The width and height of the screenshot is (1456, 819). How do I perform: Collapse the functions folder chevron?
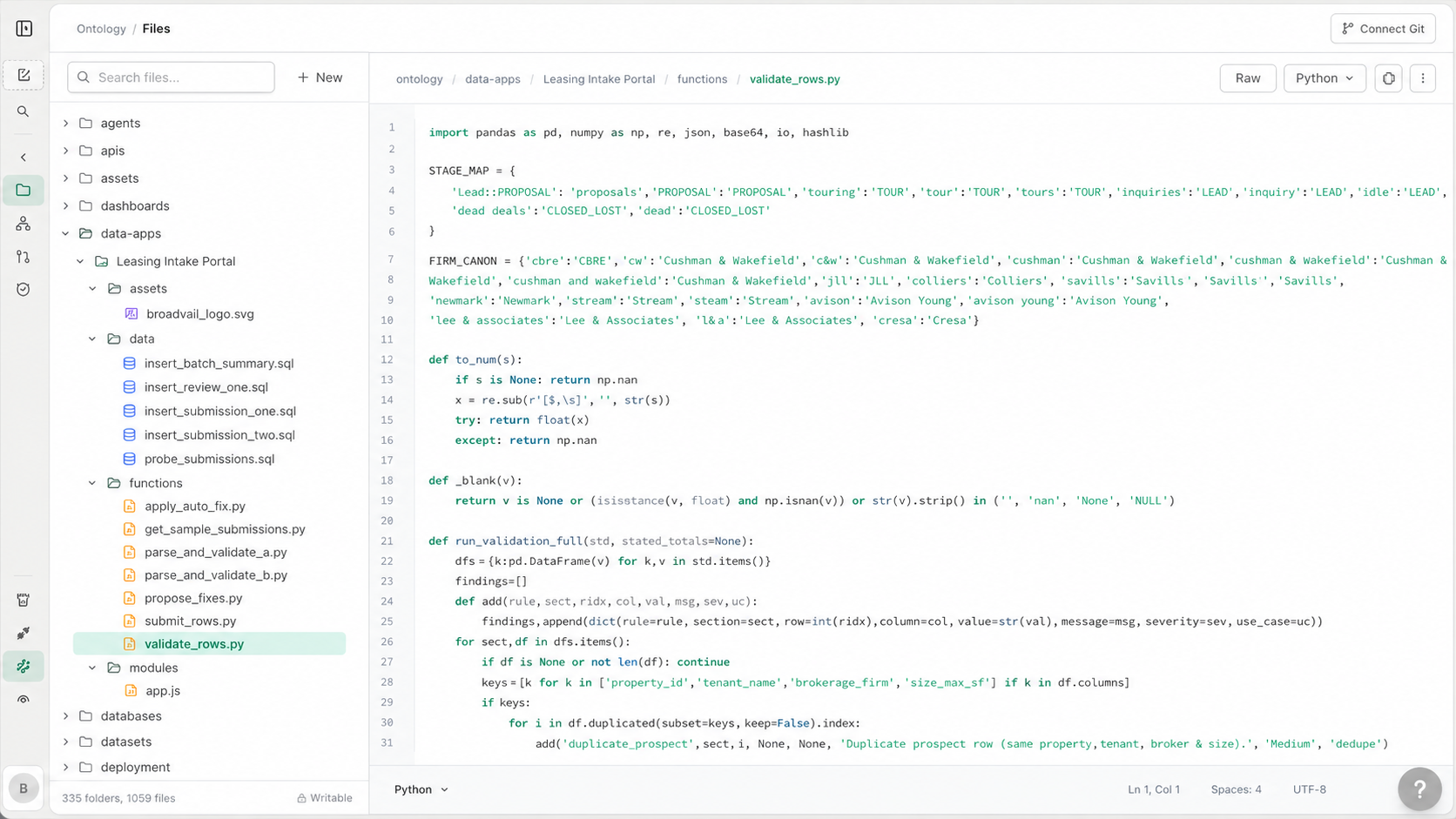[x=92, y=483]
